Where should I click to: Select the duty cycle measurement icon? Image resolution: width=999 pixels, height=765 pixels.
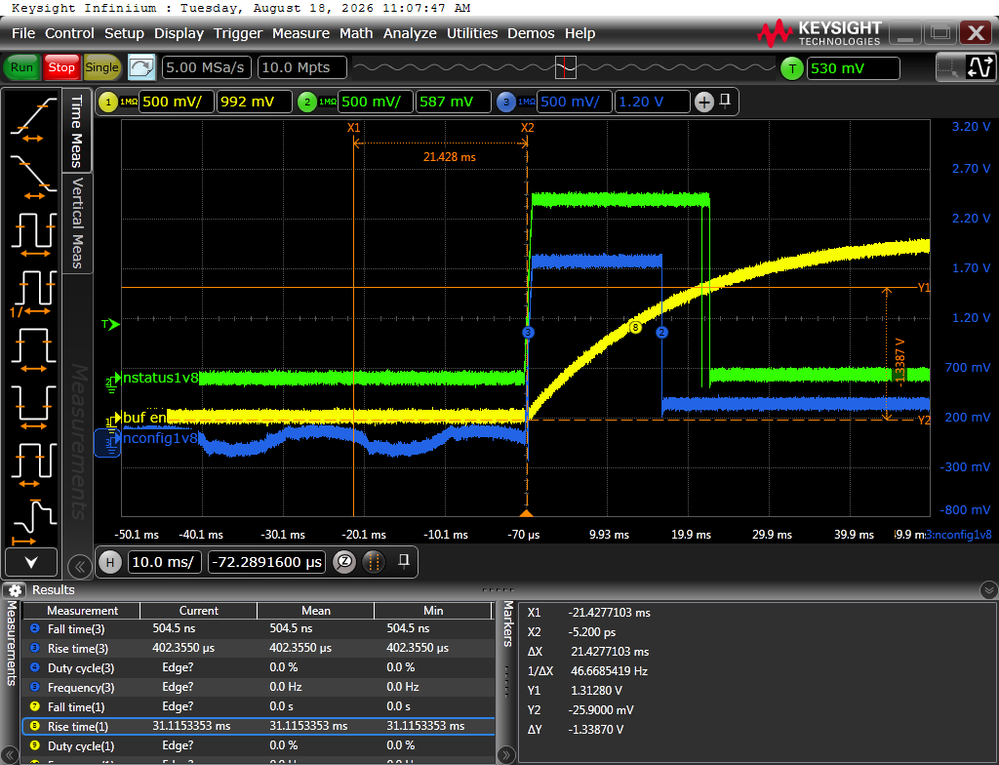34,464
